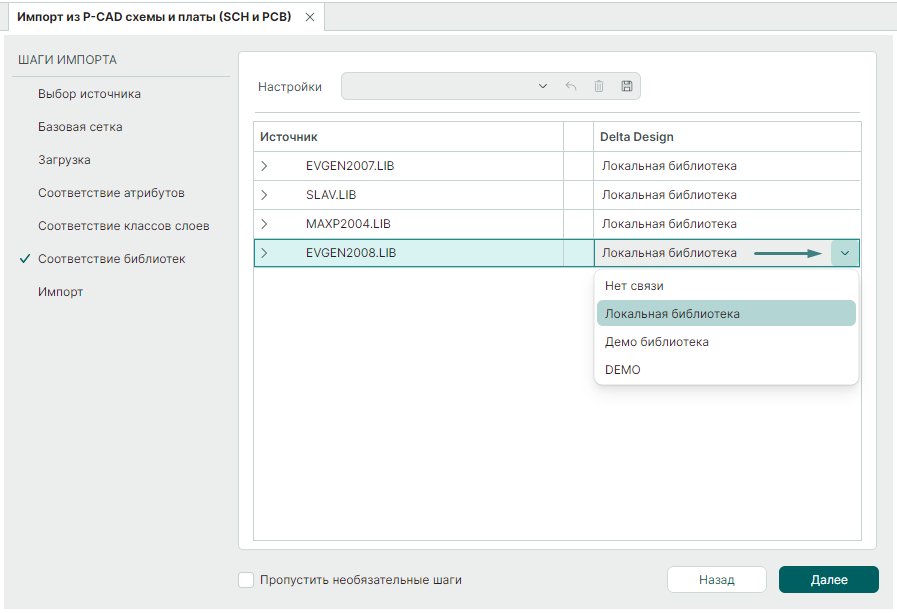Select Локальная библиотека in the dropdown list

(672, 314)
